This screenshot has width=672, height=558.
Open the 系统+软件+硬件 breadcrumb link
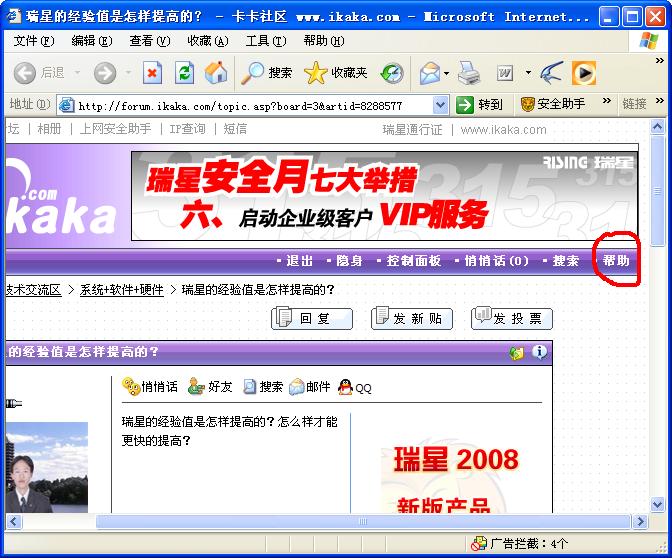pos(122,290)
